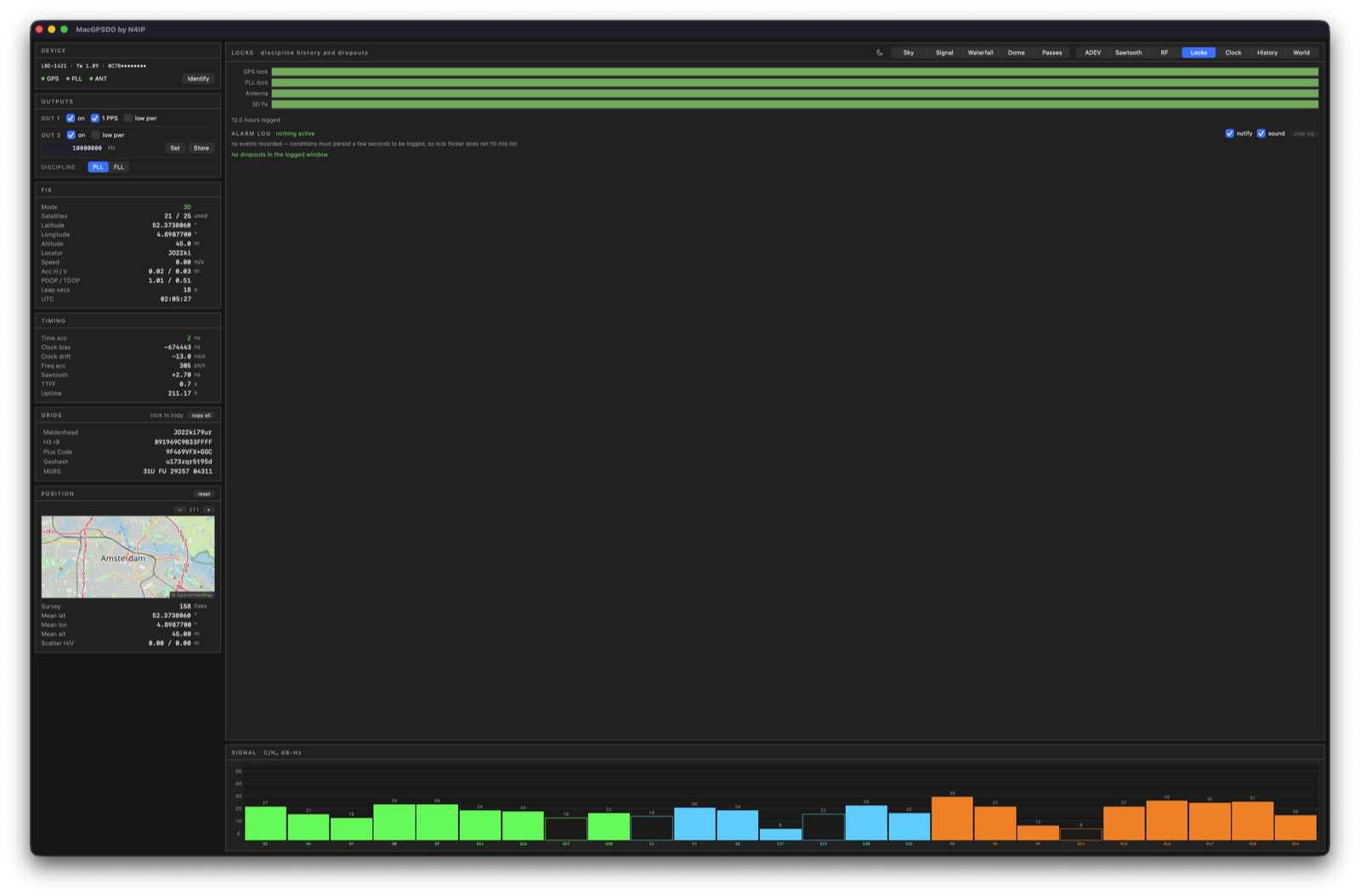
Task: Zoom in the position map
Action: click(208, 510)
